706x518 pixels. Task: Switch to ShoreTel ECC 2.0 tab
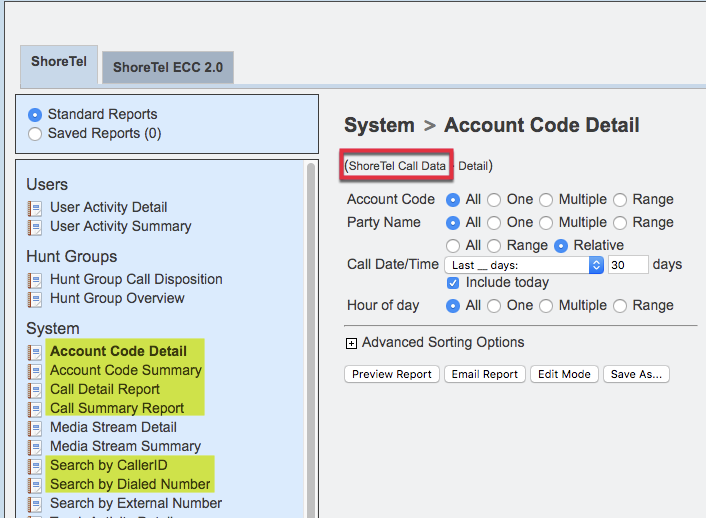[167, 68]
